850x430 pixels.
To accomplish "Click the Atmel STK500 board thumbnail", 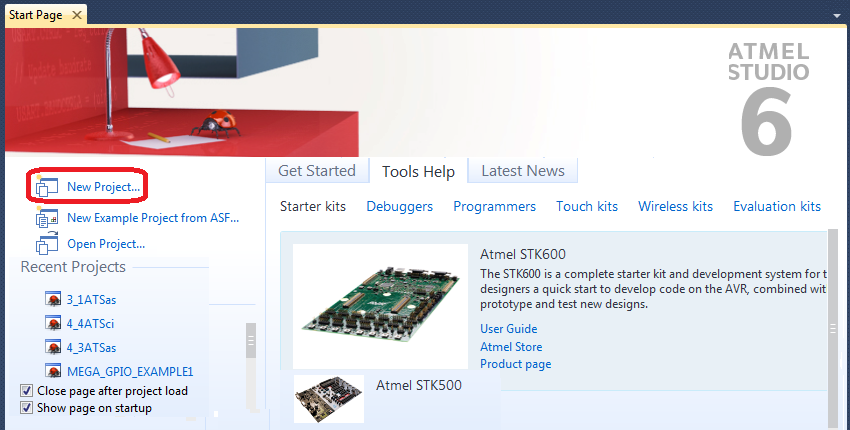I will tap(329, 399).
